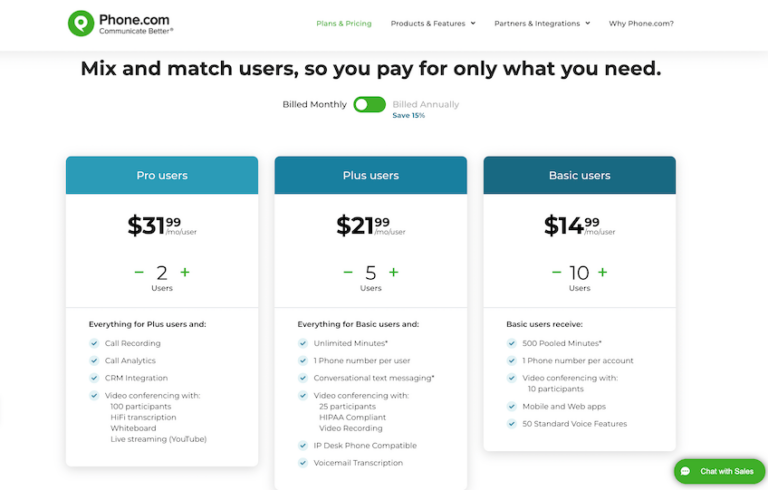Open the Plans & Pricing menu item
The image size is (768, 490).
[x=343, y=23]
